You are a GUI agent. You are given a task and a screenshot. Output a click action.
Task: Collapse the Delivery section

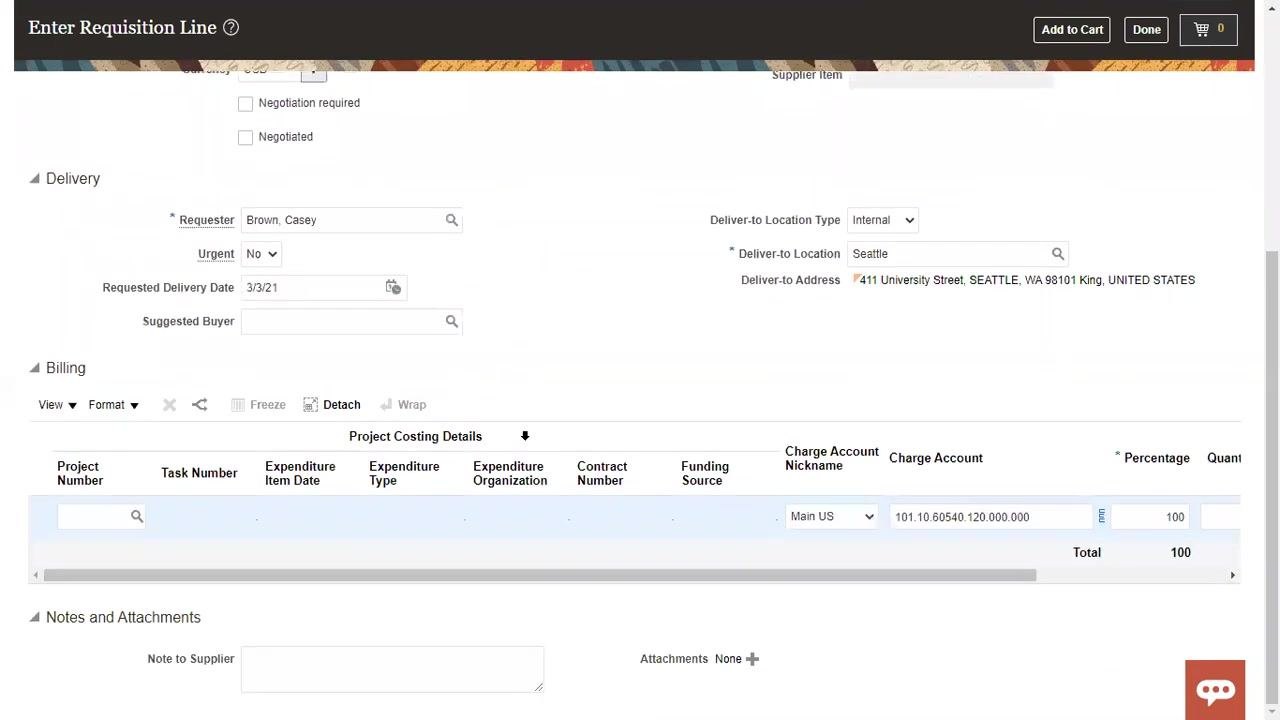pyautogui.click(x=34, y=178)
